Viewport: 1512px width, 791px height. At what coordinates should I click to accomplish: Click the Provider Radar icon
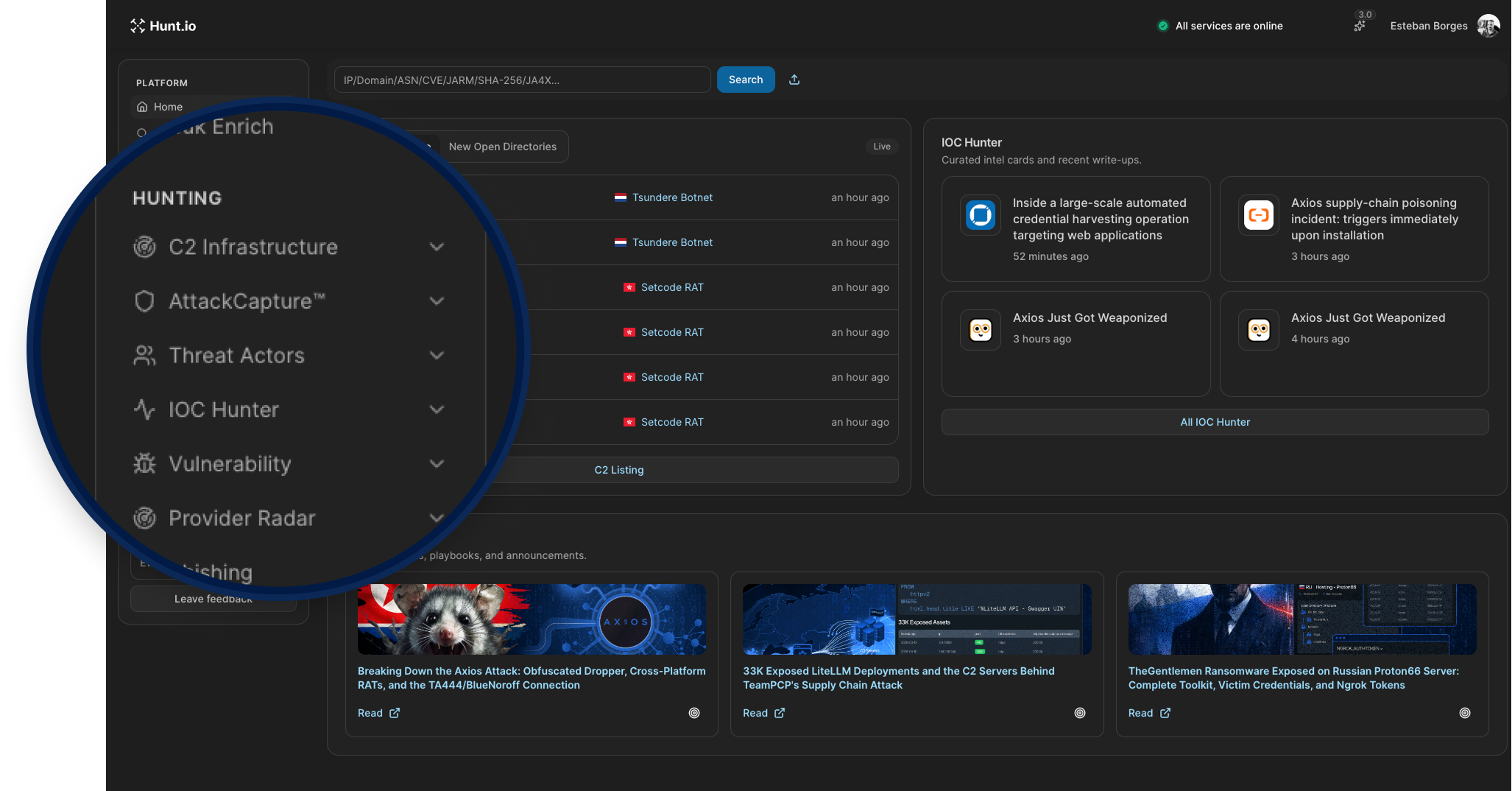(144, 518)
